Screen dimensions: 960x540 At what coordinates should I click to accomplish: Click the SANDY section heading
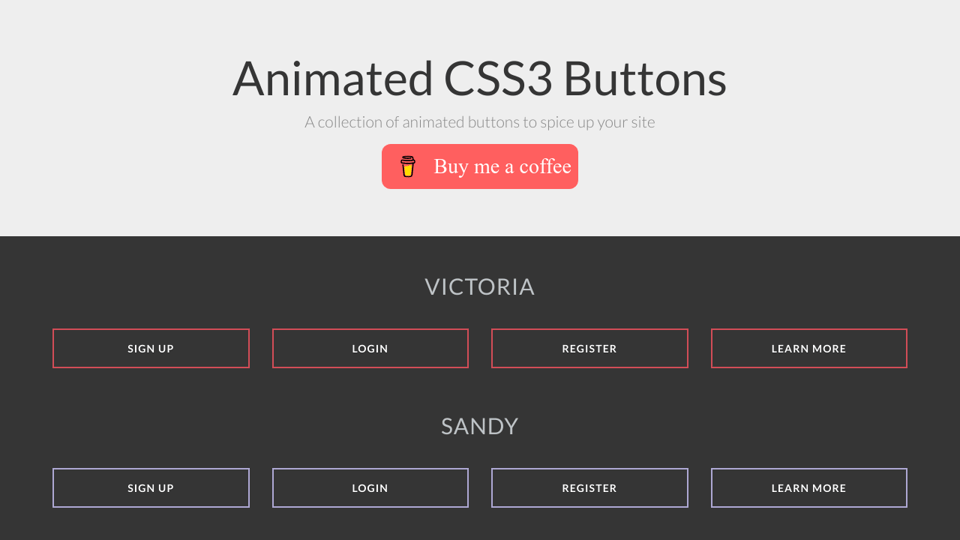point(480,427)
